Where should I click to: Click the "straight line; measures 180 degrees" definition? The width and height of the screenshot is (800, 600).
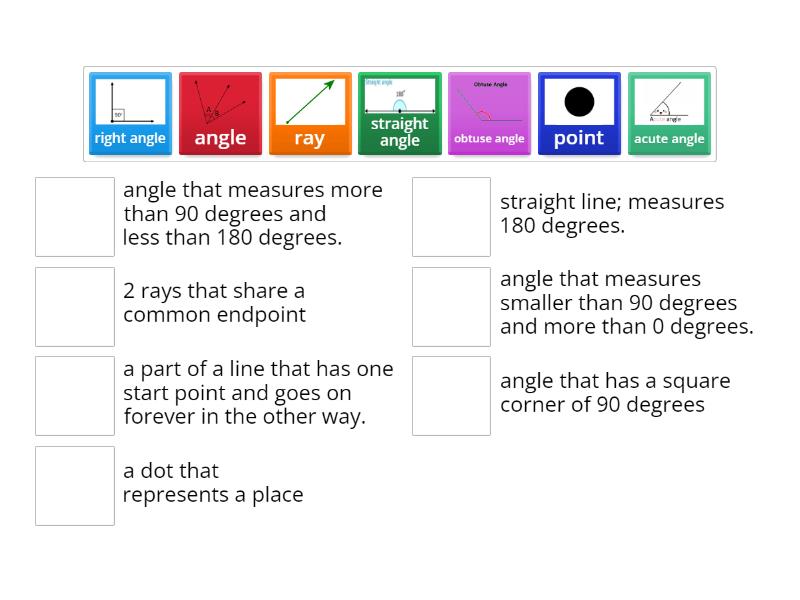click(x=612, y=214)
